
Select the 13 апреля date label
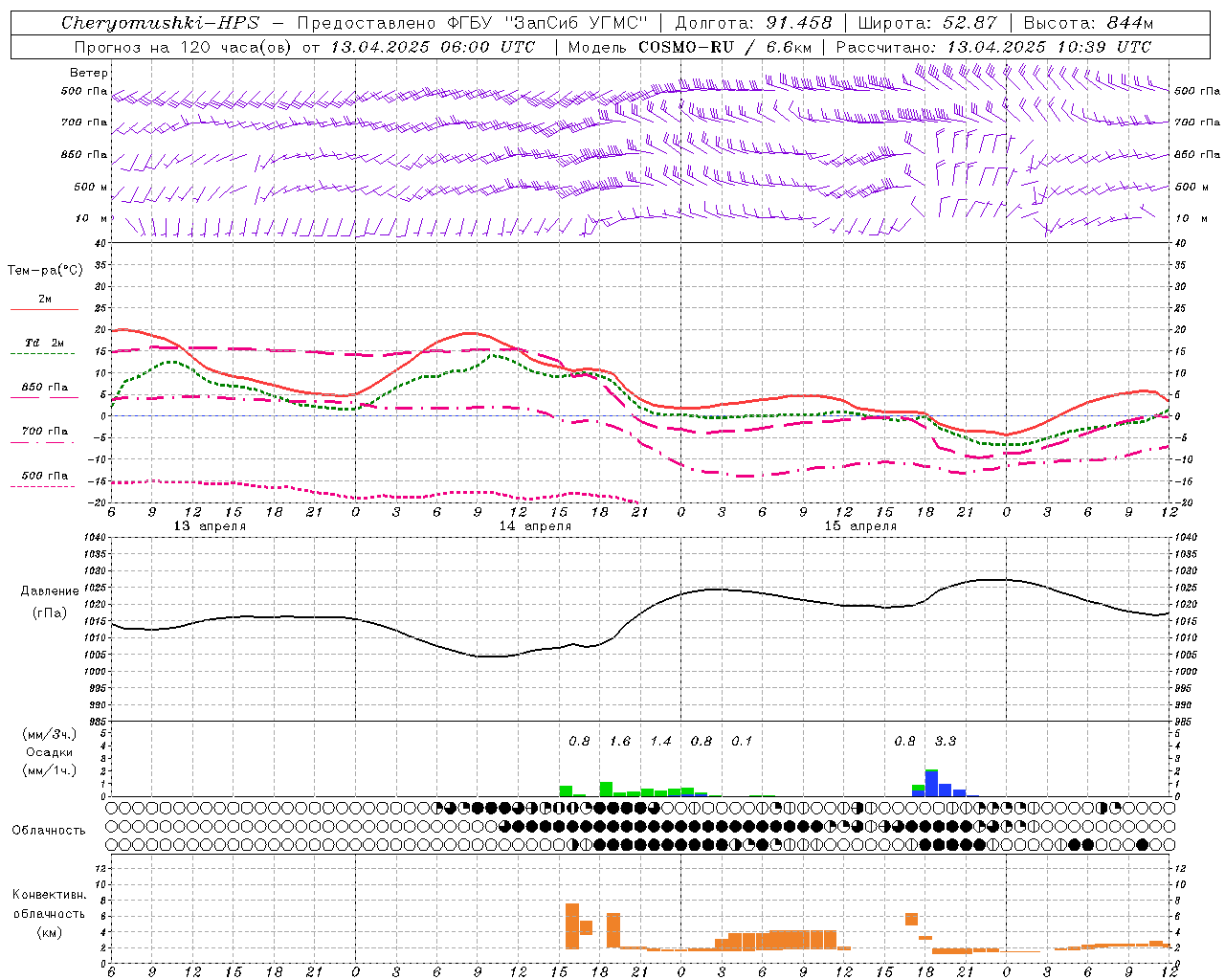coord(210,526)
